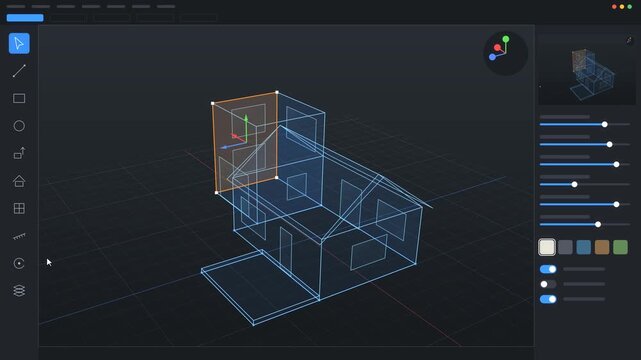Open the last menu in the menu bar
Screen dimensions: 641x360
point(166,7)
